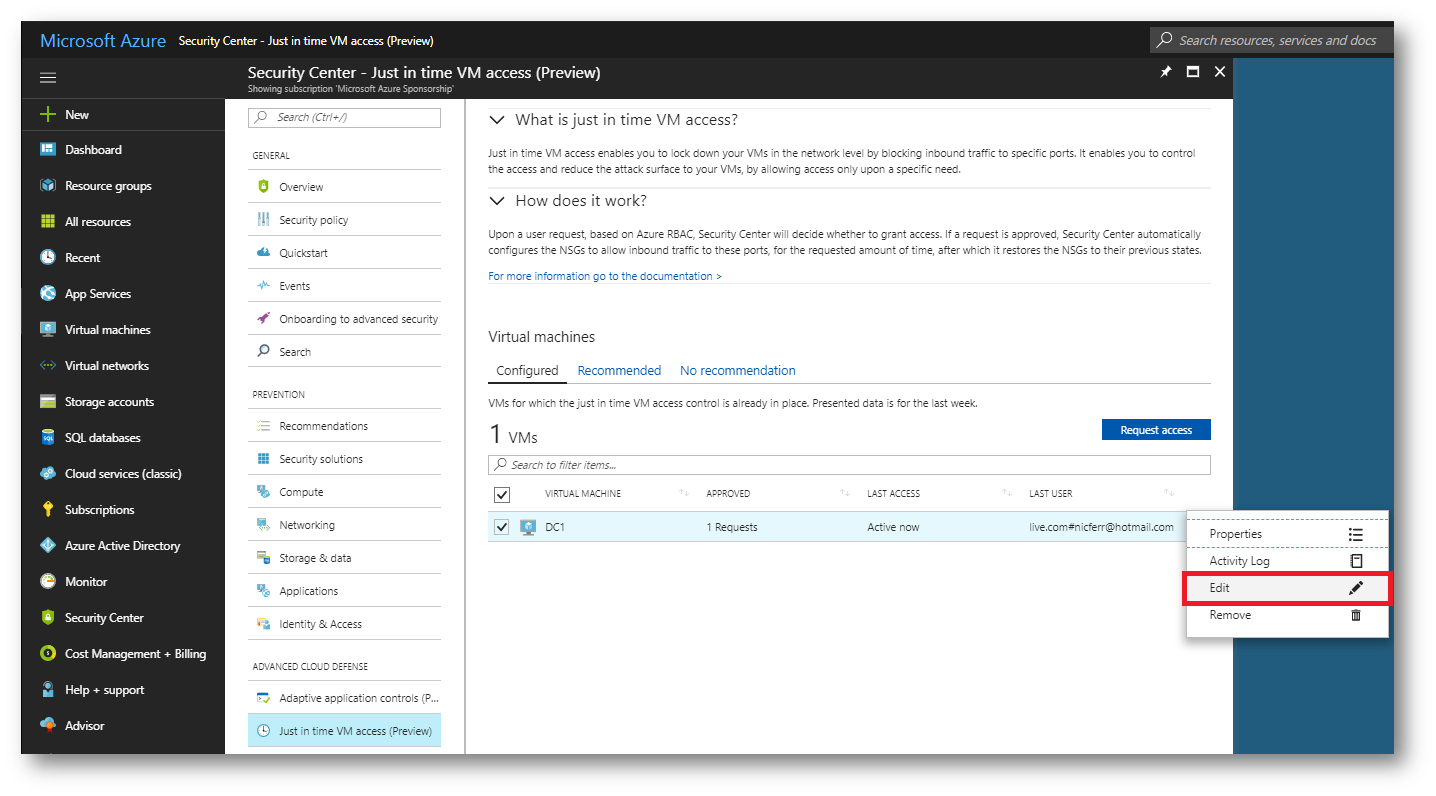Open the Dashboard icon in sidebar

coord(47,150)
